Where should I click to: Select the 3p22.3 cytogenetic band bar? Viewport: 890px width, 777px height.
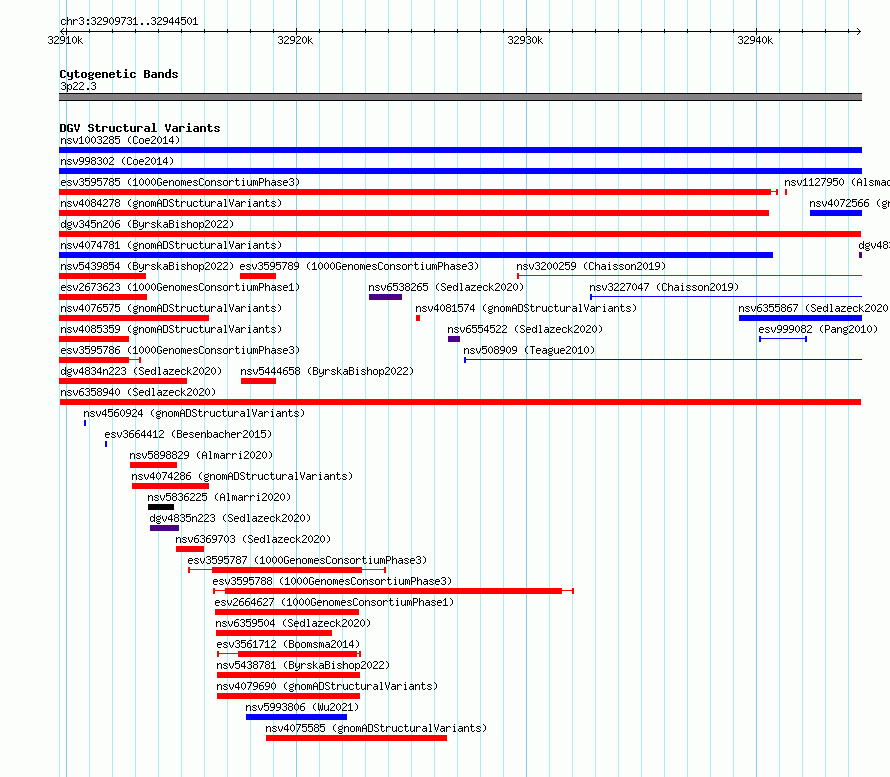point(460,97)
